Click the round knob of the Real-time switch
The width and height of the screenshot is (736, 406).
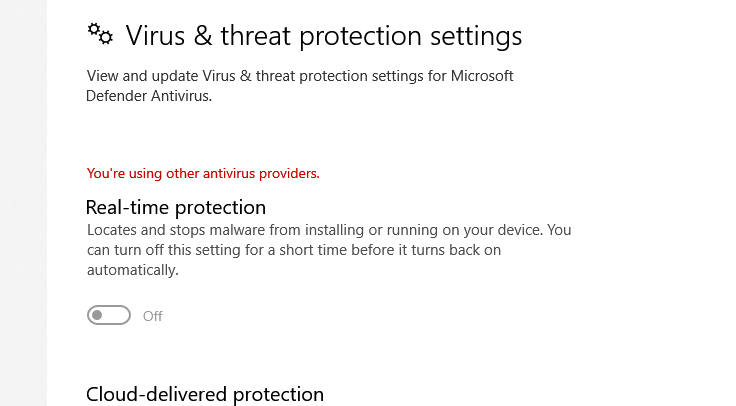coord(98,316)
